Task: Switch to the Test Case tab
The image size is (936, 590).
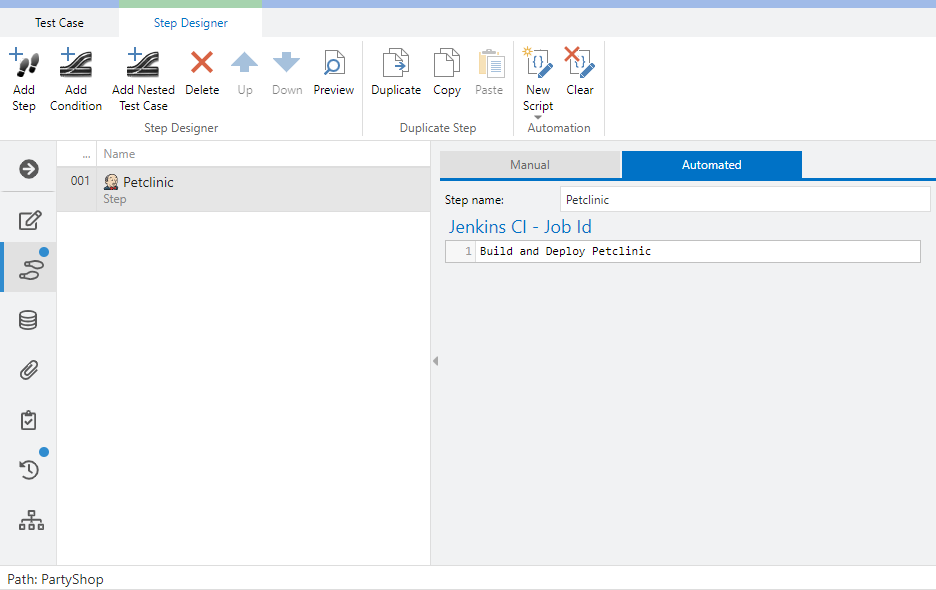Action: (59, 22)
